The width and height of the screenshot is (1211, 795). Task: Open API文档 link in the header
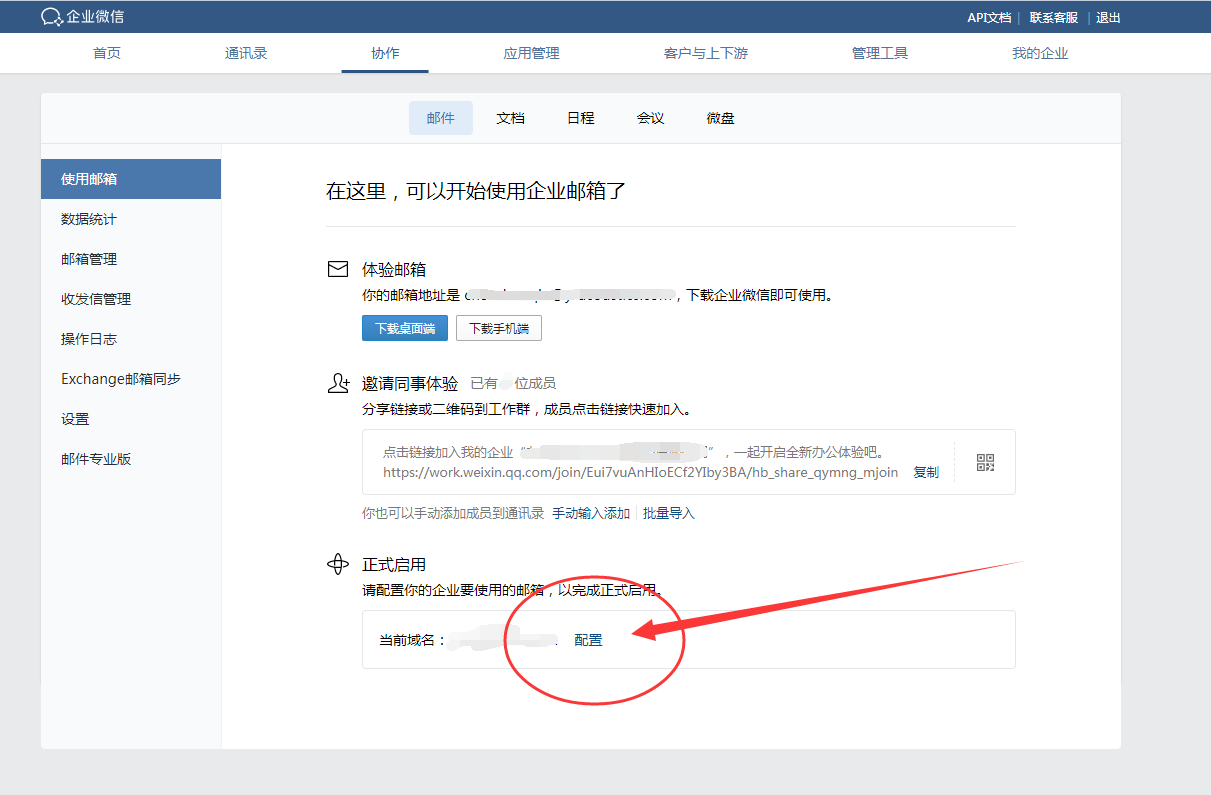[988, 17]
